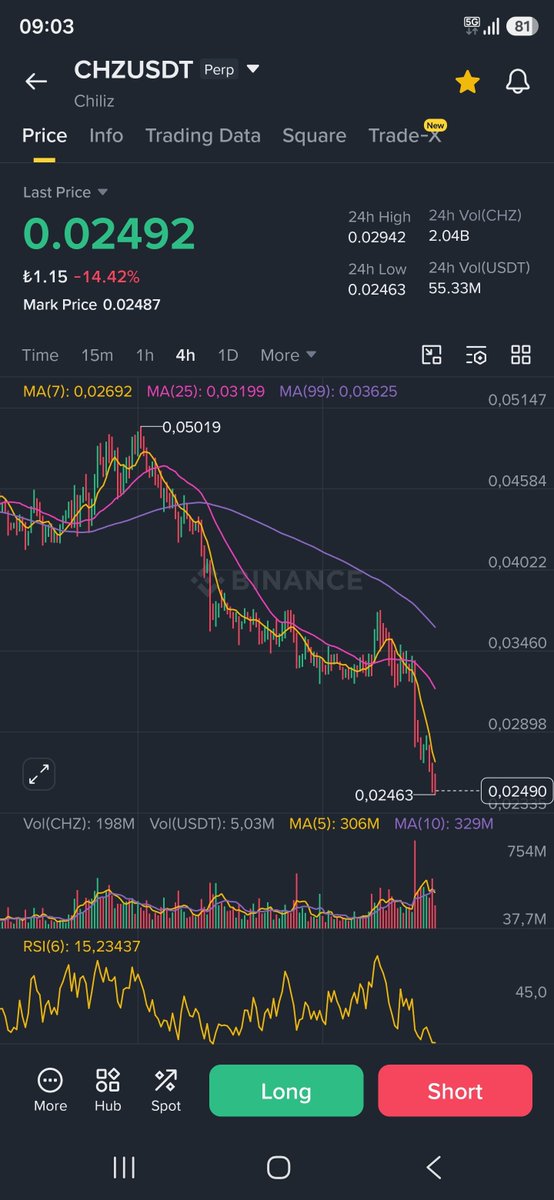Tap the Chiliz subtitle
Viewport: 554px width, 1200px height.
[95, 101]
